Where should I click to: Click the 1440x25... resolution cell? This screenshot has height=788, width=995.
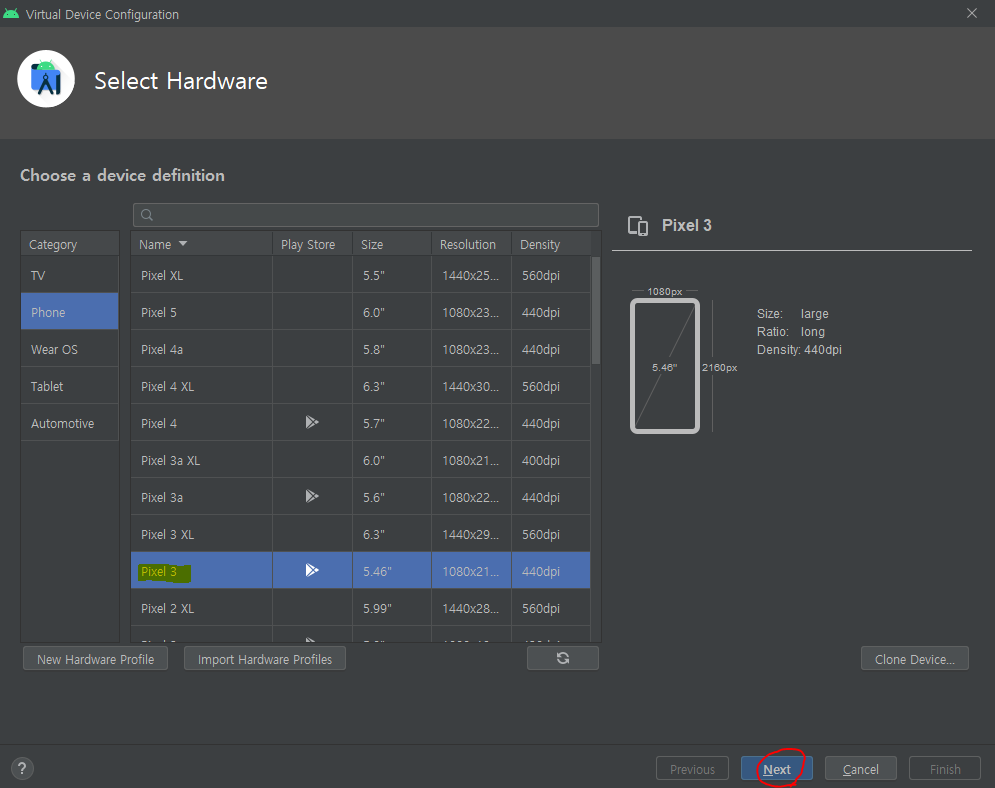tap(470, 275)
